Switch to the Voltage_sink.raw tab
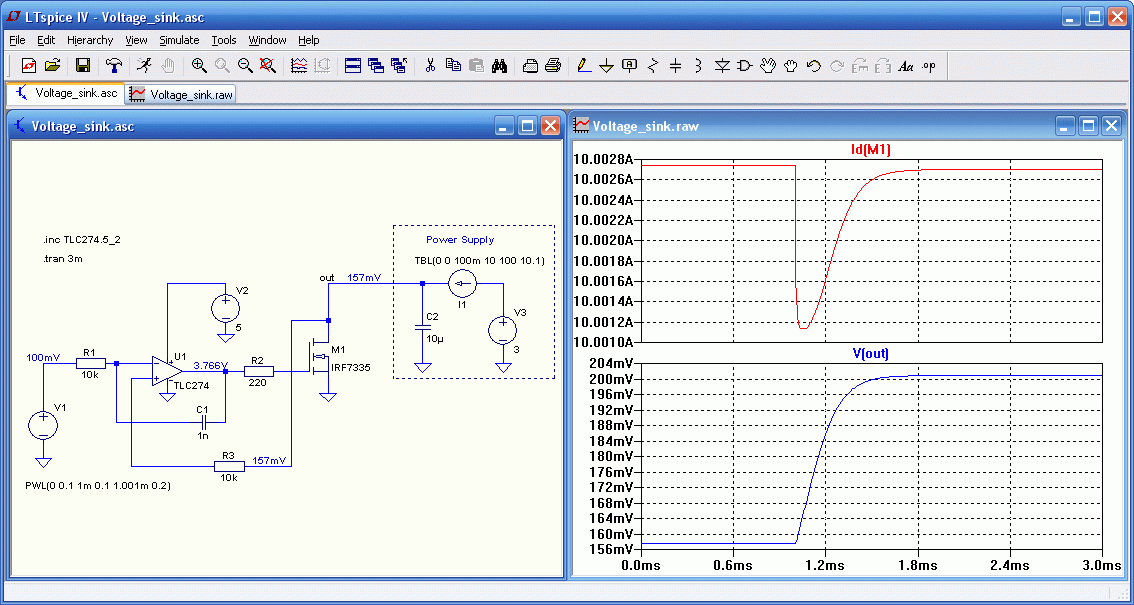 (x=181, y=94)
